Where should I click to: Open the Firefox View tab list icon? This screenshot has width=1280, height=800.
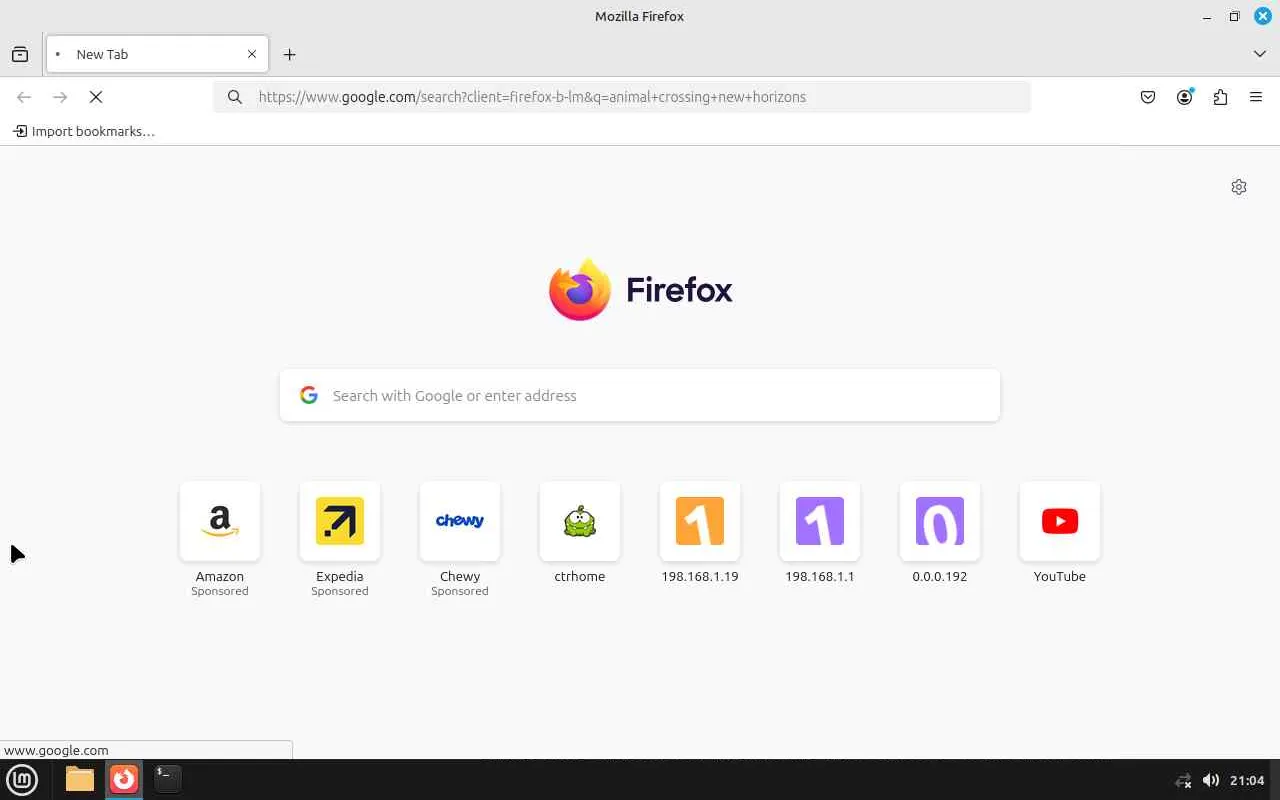20,54
